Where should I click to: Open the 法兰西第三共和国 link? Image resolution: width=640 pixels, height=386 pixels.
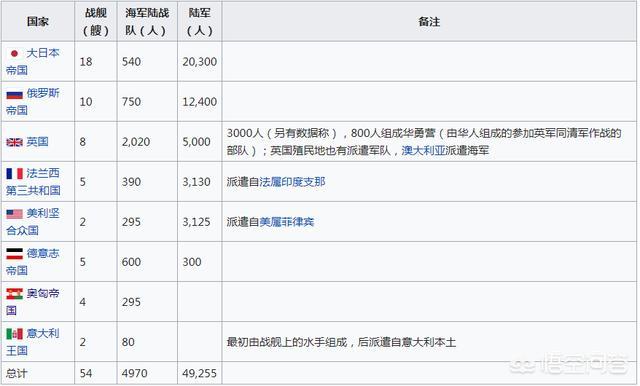33,182
